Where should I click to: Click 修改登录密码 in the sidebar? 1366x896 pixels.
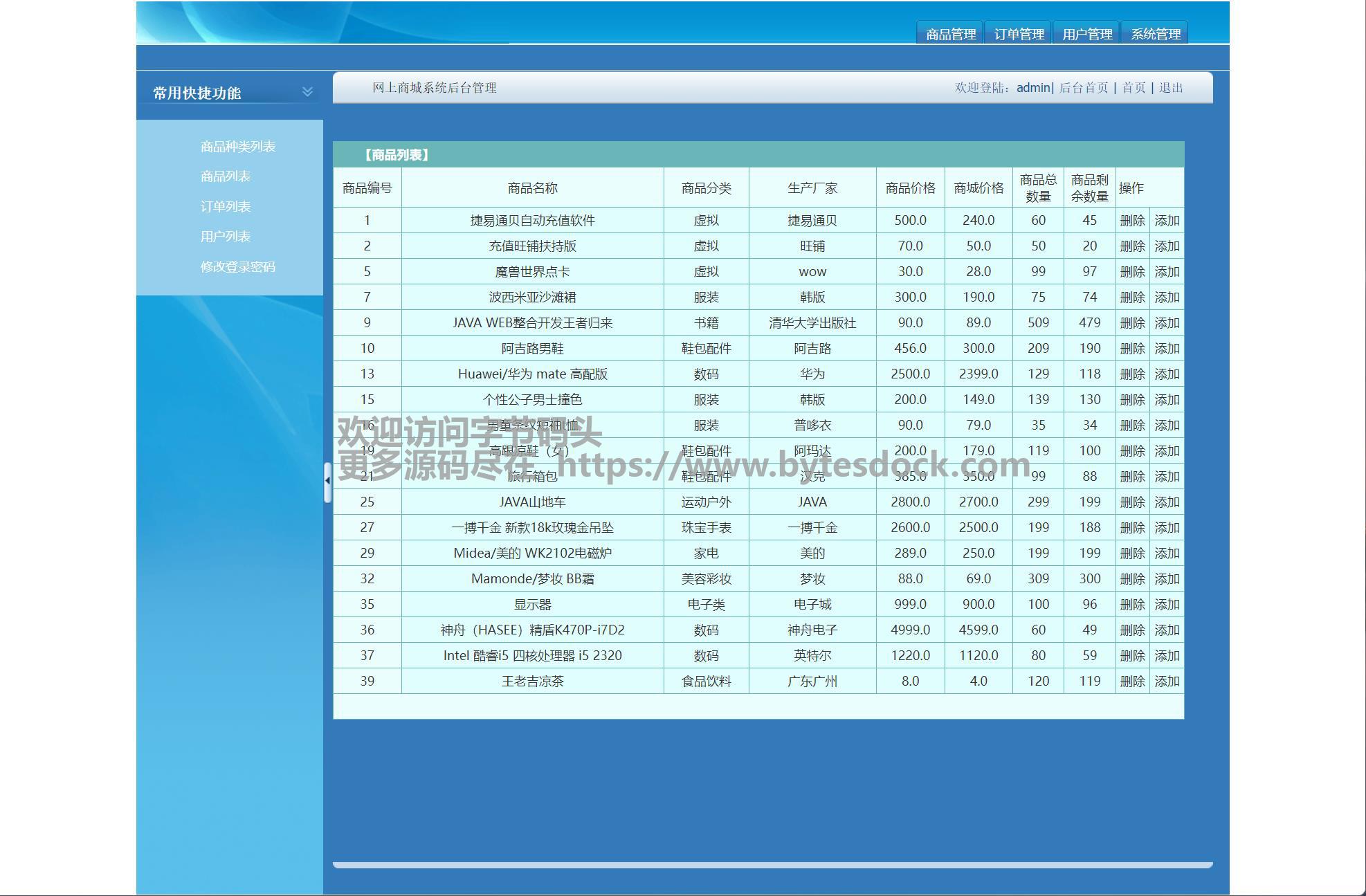(x=237, y=267)
